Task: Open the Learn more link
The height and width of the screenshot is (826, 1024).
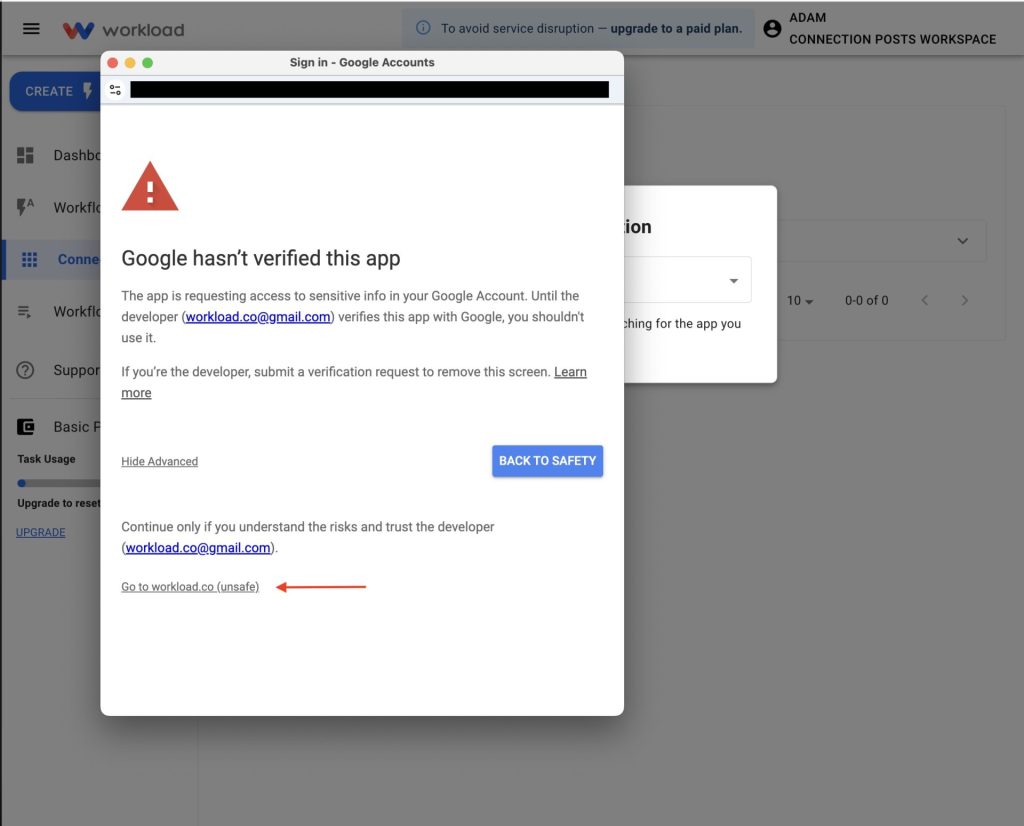Action: (570, 372)
